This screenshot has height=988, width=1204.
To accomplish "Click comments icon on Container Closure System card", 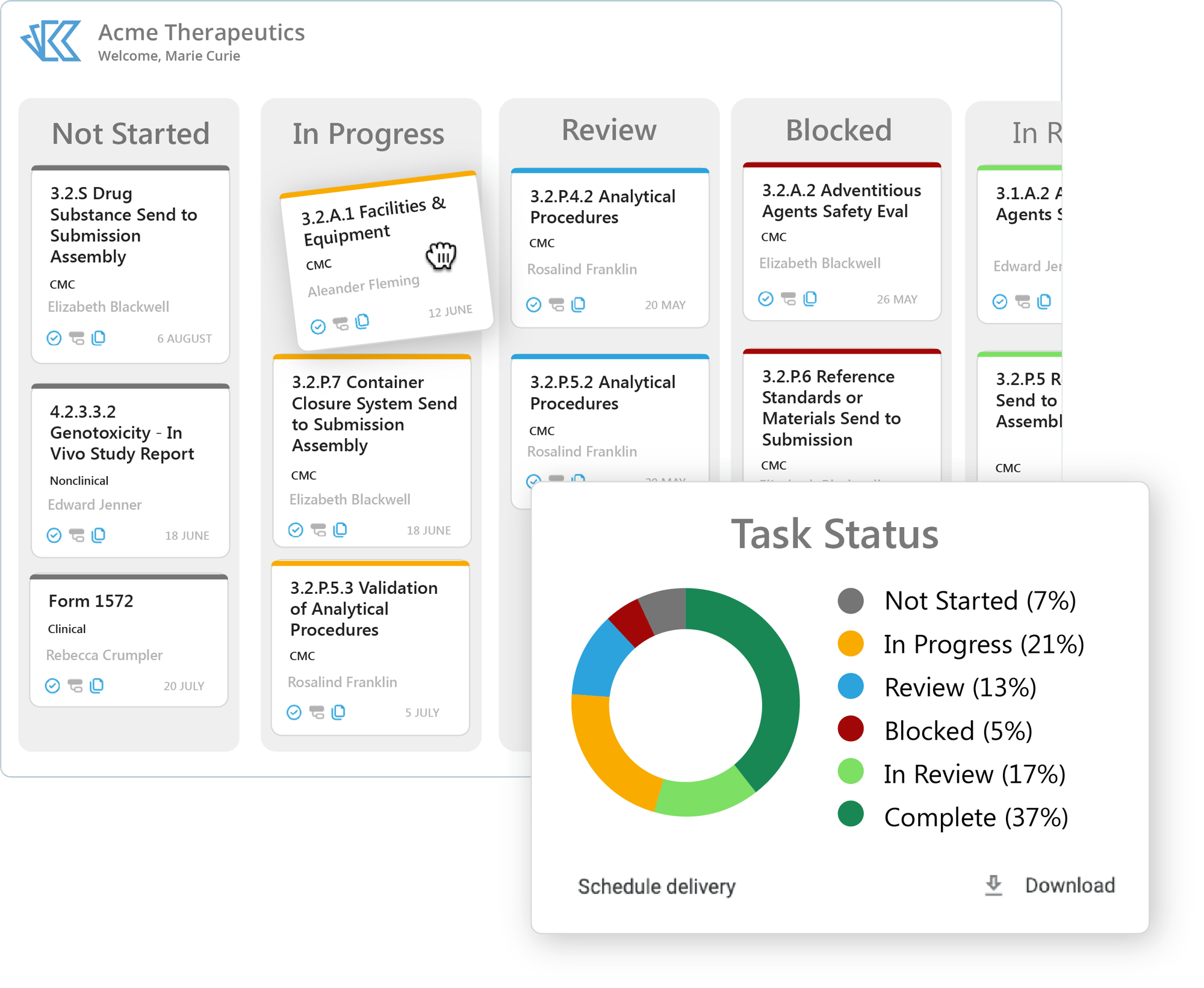I will (x=318, y=530).
